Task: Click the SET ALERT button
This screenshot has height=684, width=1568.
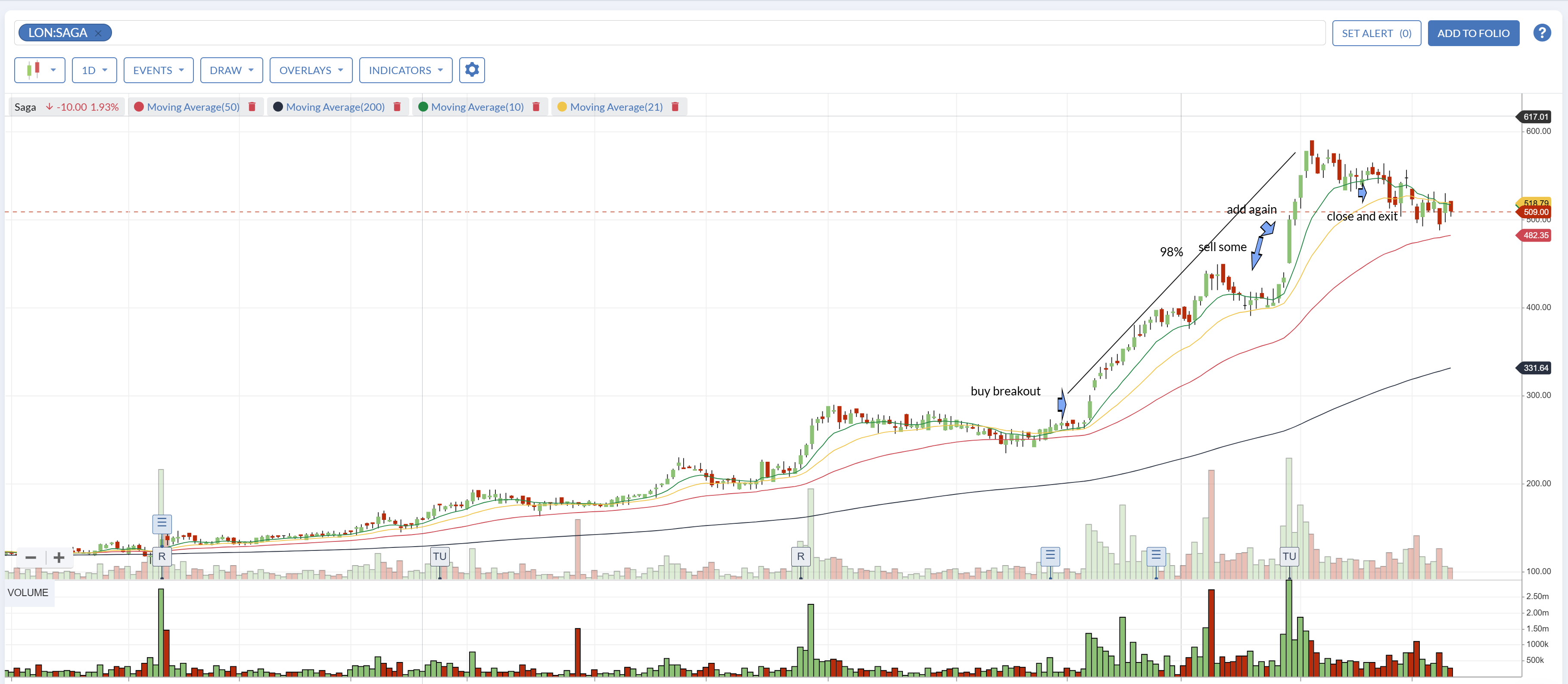Action: (1376, 34)
